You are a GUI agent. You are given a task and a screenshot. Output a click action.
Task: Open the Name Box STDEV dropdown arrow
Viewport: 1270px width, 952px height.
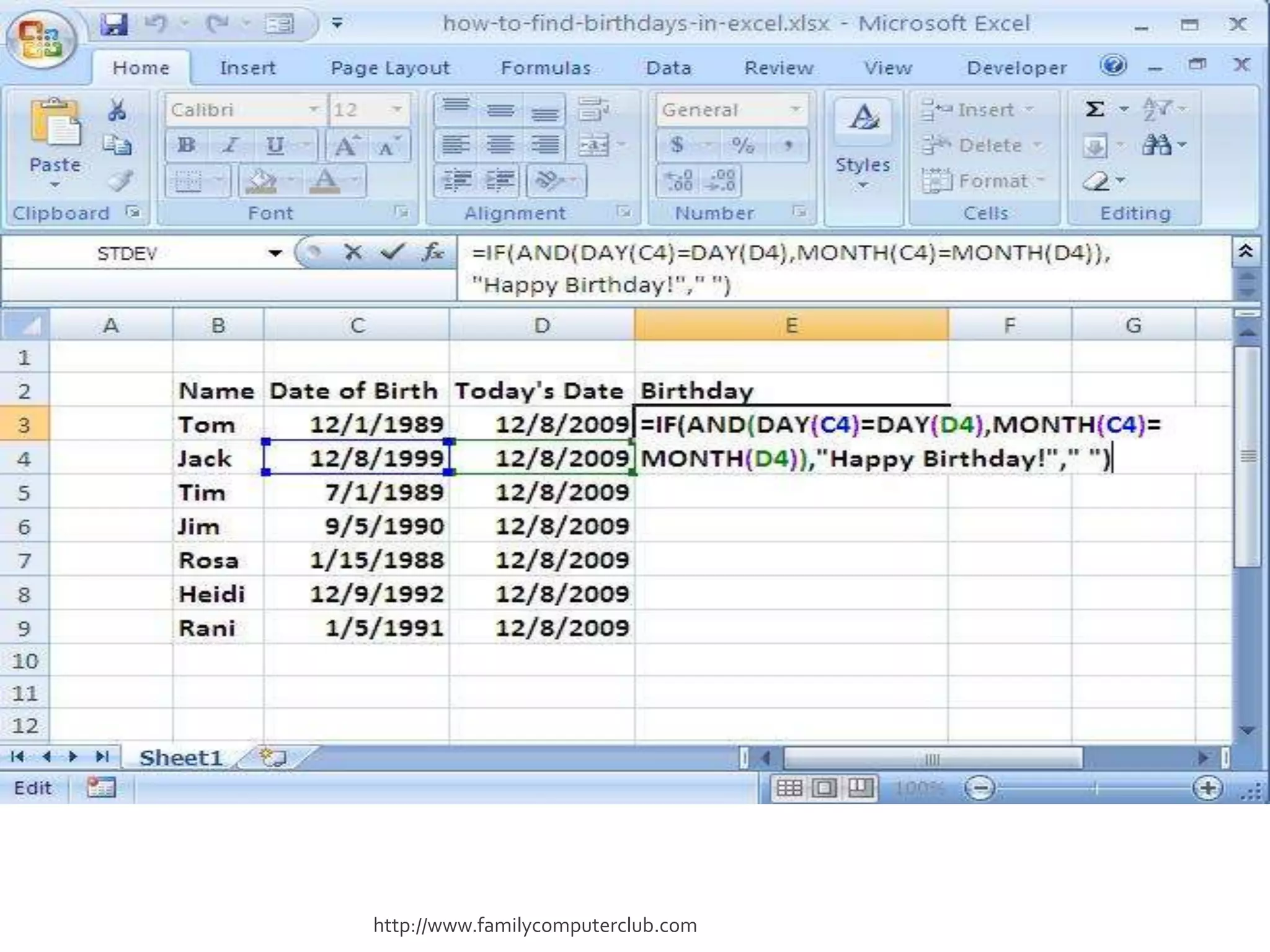click(275, 253)
